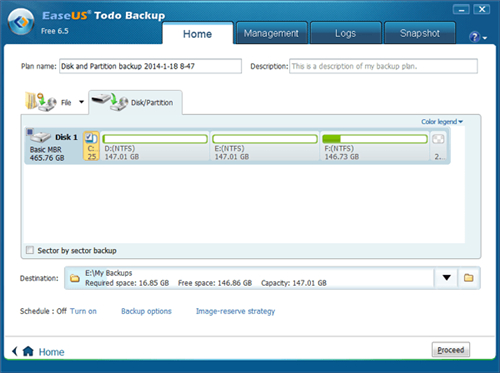
Task: Click the 465.76 GB disk size text
Action: 47,158
